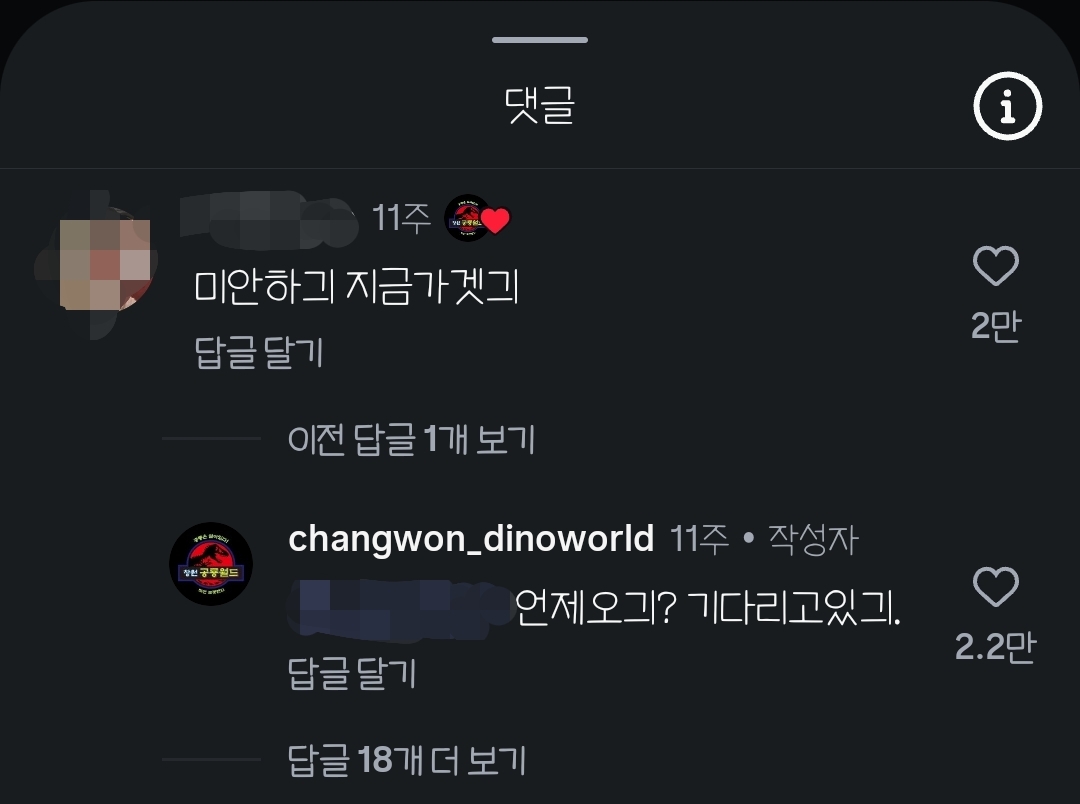Open the blurred commenter's profile avatar
1080x804 pixels.
(x=96, y=265)
